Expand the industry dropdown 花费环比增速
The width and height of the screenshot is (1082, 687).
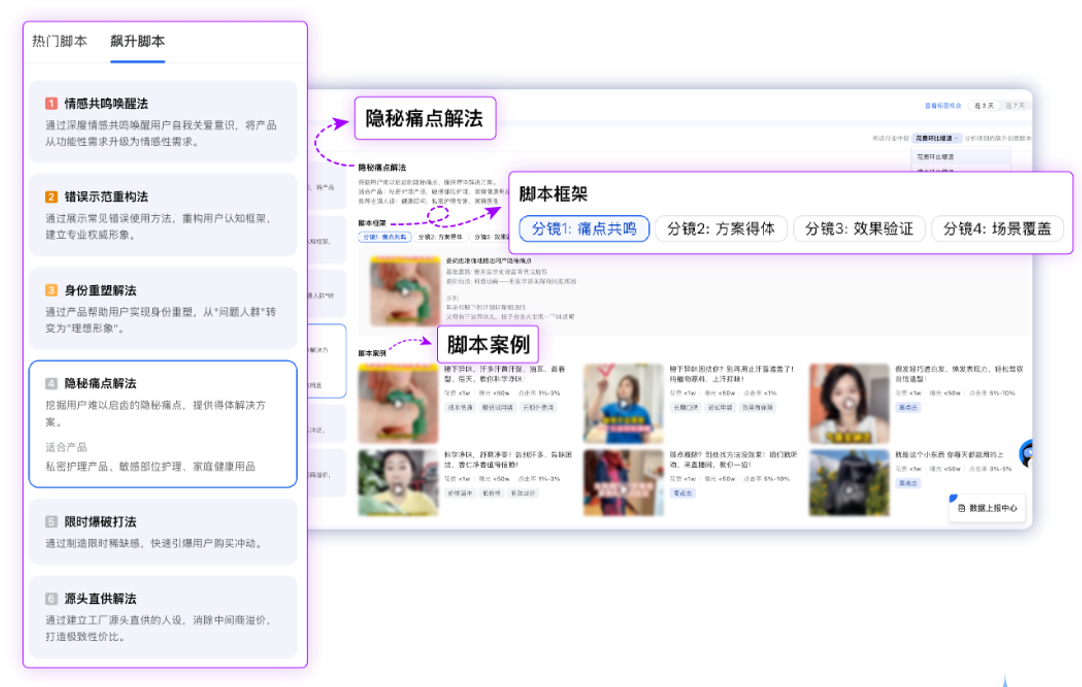tap(936, 138)
